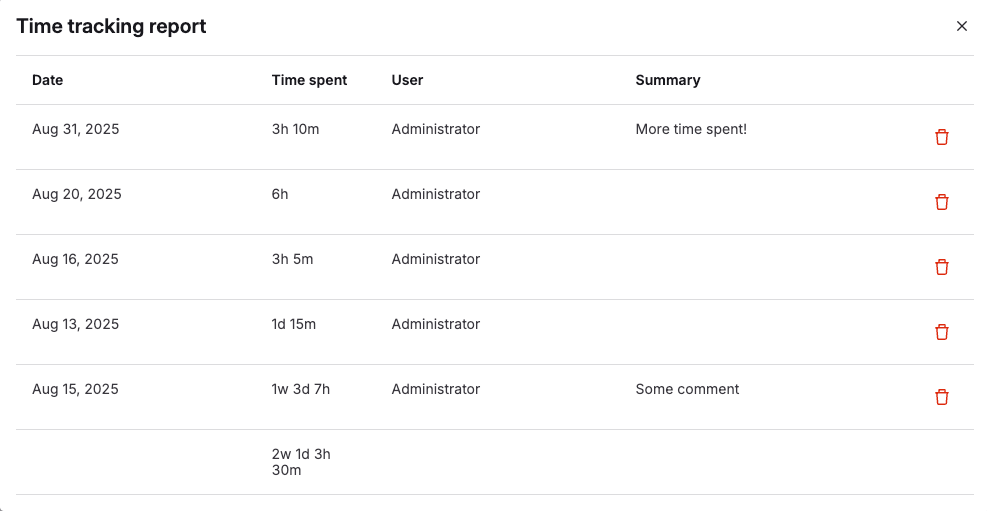The width and height of the screenshot is (987, 511).
Task: Close the Time tracking report dialog
Action: pos(962,26)
